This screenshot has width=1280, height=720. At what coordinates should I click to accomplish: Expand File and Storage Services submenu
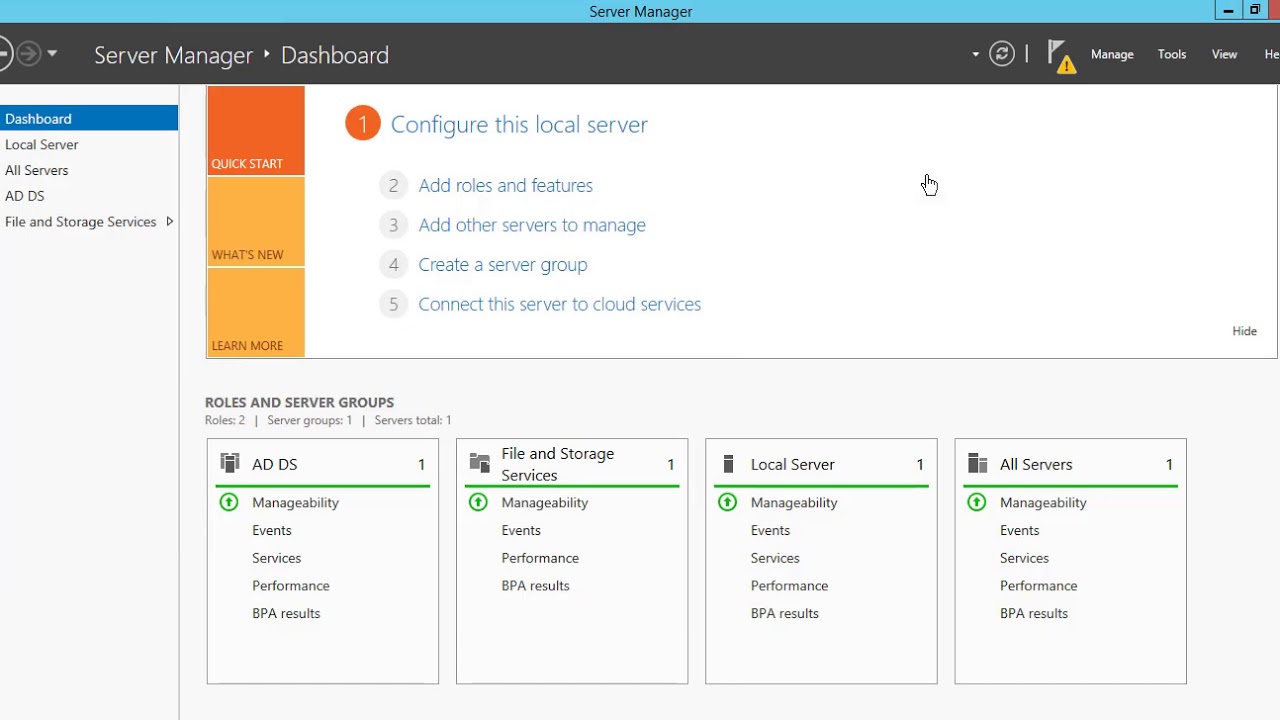(170, 221)
